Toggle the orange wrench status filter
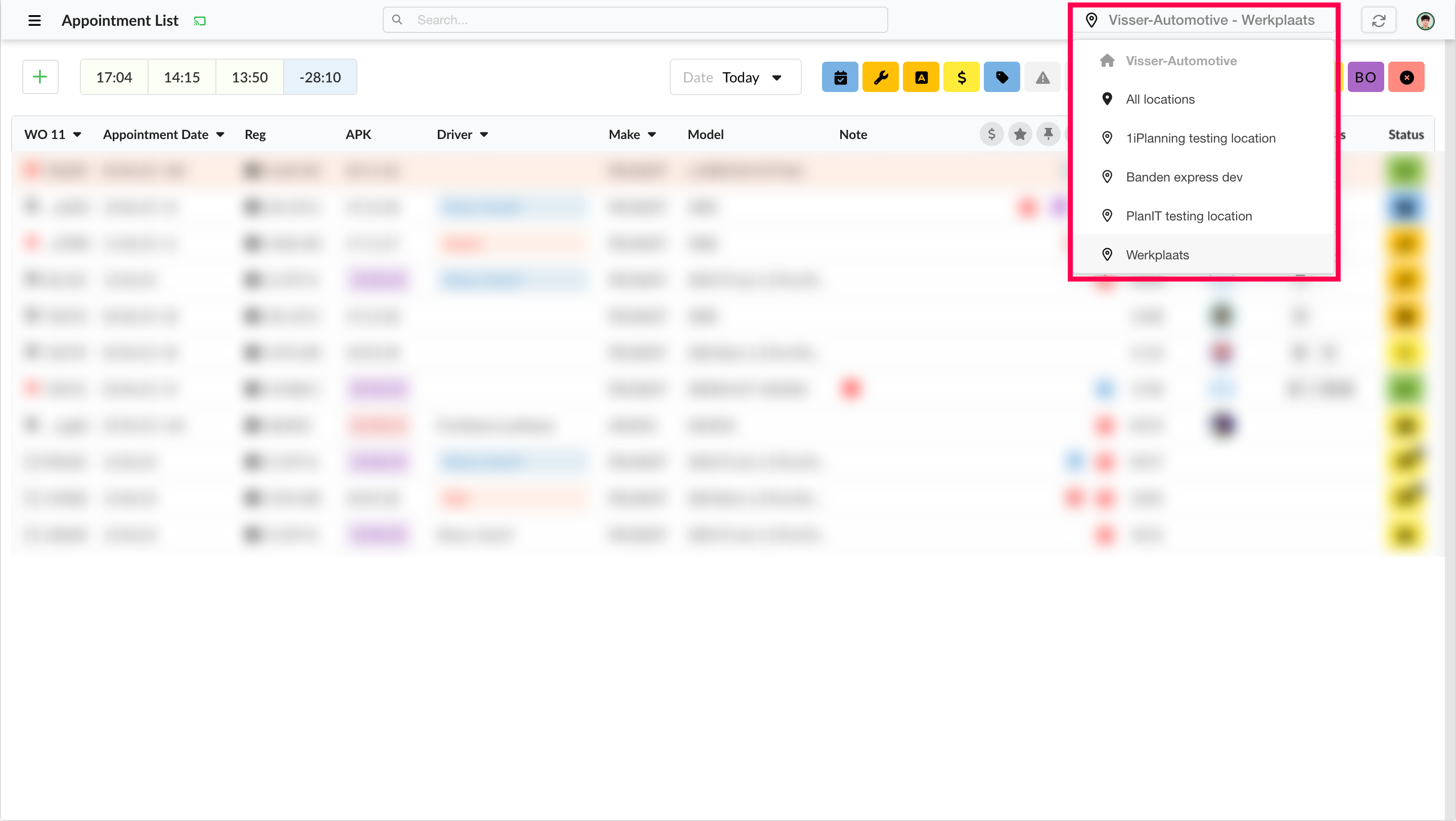 881,77
